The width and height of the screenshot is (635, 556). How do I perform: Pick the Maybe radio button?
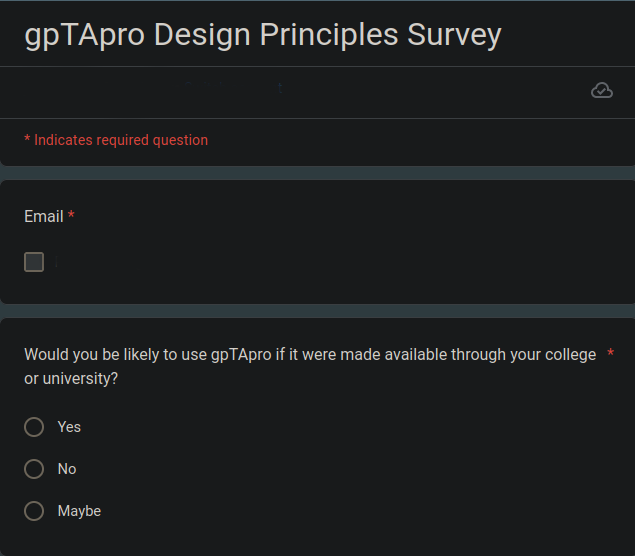[34, 511]
